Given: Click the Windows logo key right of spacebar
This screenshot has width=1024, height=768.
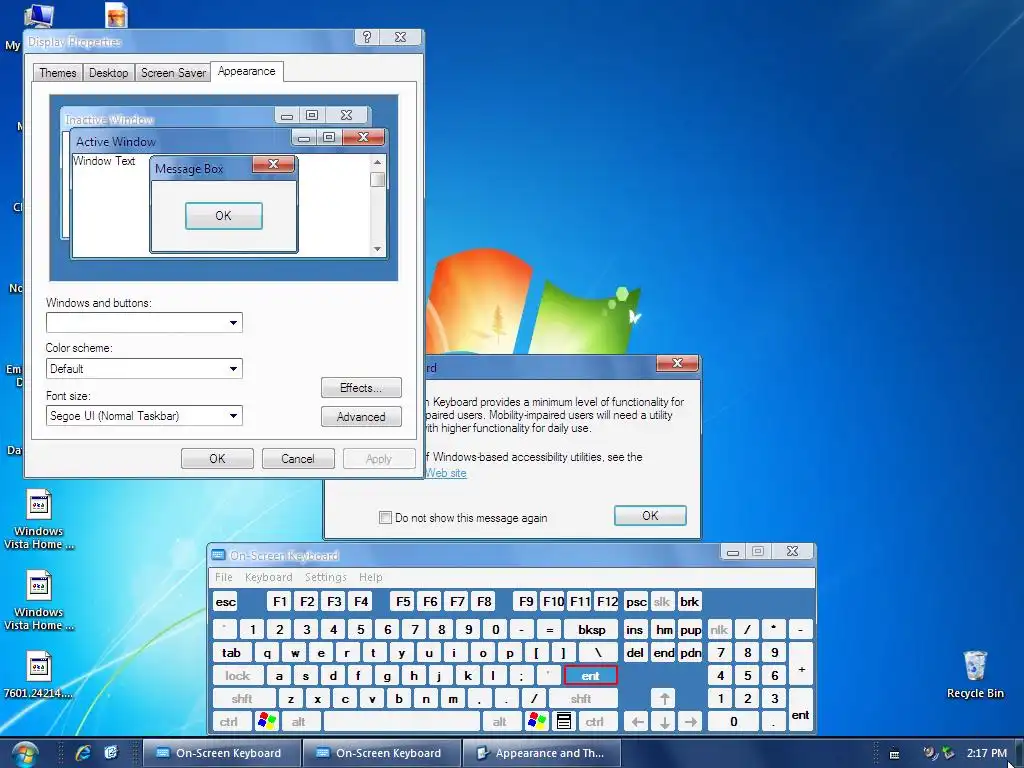Looking at the screenshot, I should tap(537, 722).
